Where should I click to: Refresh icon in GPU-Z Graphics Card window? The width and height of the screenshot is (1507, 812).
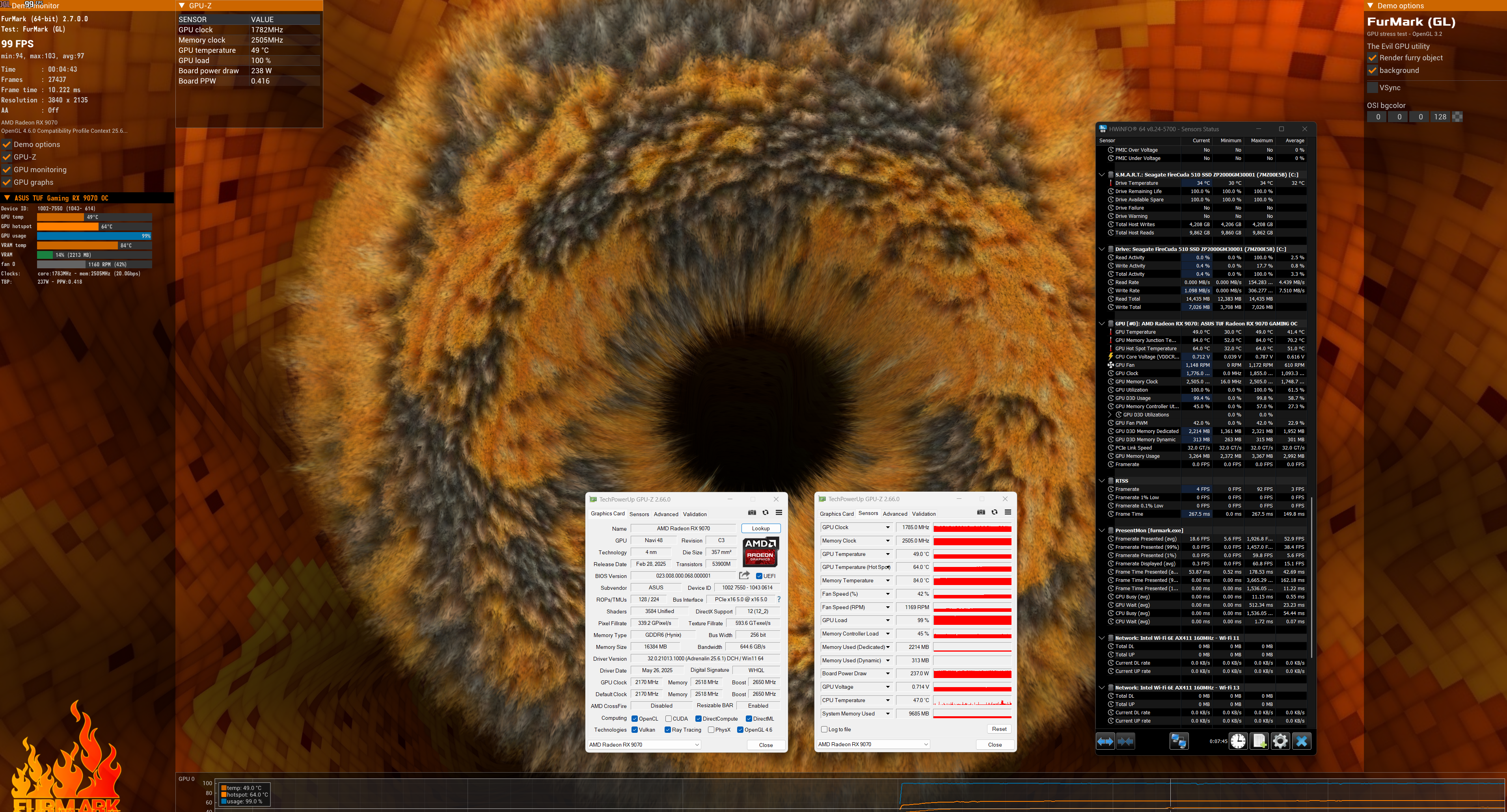coord(765,513)
